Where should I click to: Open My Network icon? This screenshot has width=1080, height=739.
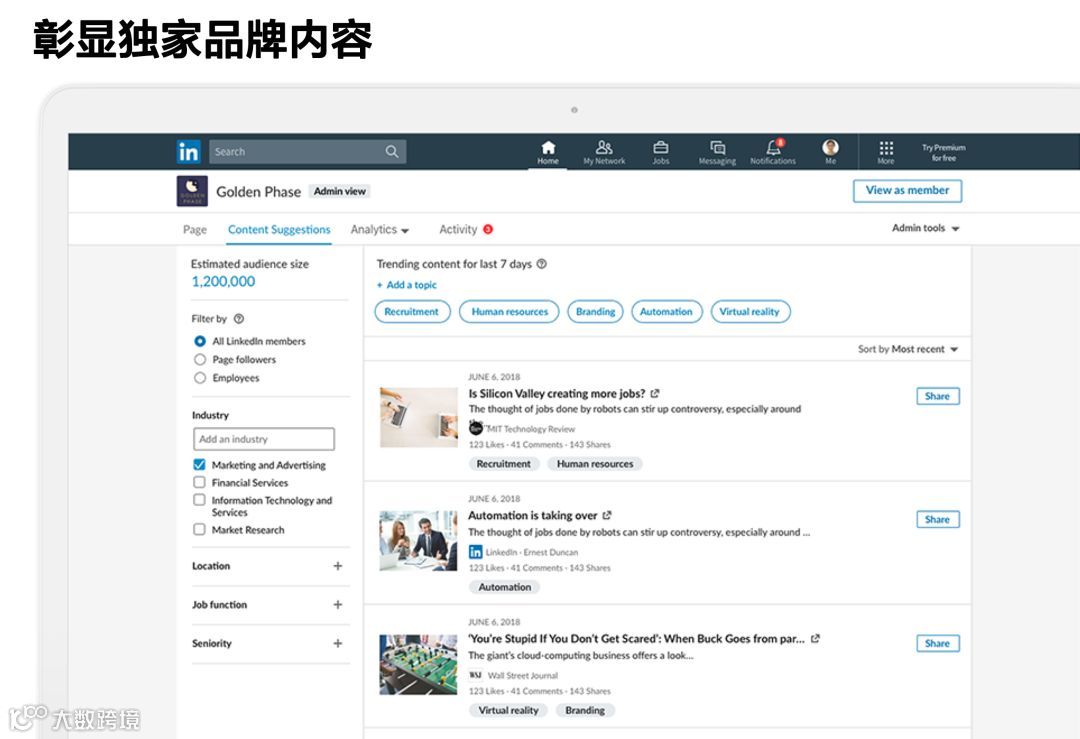[x=604, y=147]
